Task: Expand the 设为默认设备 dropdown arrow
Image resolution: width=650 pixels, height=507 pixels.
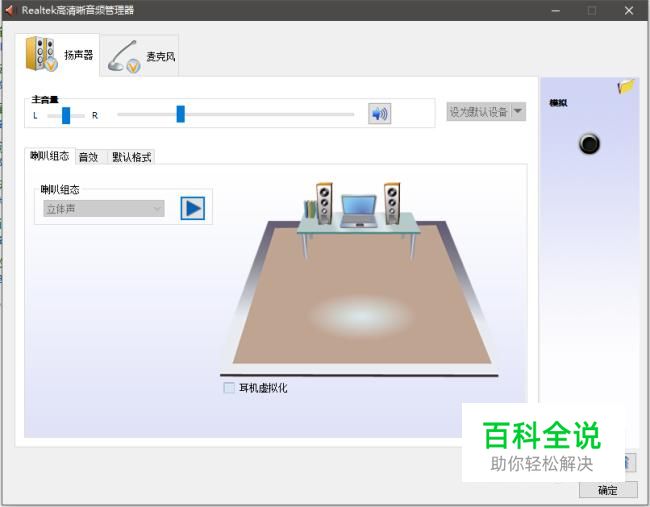Action: pyautogui.click(x=518, y=112)
